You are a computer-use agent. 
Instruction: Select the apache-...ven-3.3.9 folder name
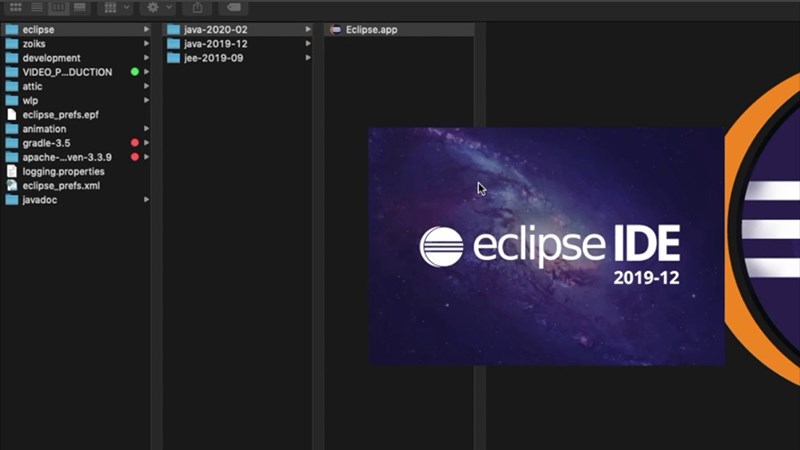[67, 157]
